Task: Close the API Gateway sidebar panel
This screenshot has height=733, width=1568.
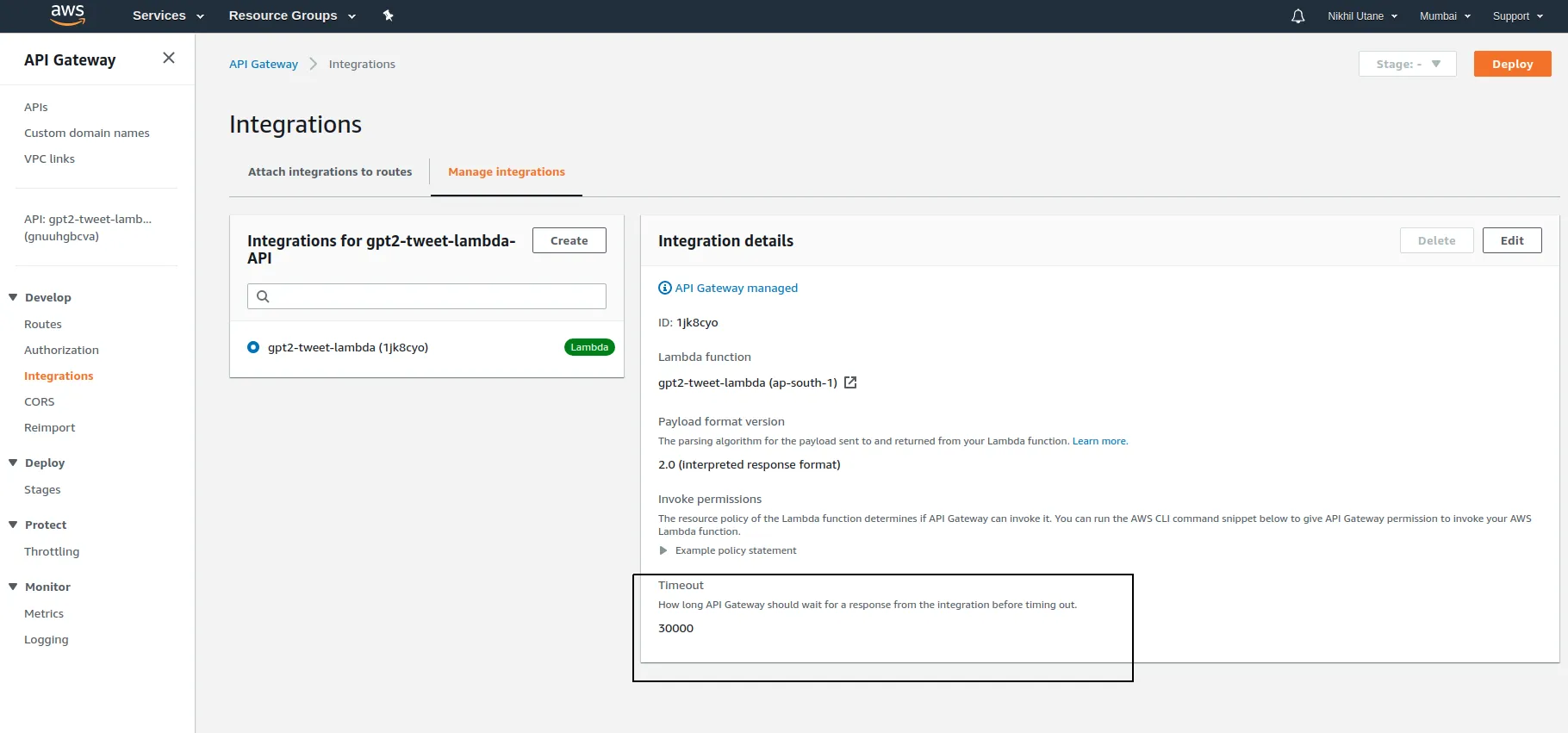Action: 169,58
